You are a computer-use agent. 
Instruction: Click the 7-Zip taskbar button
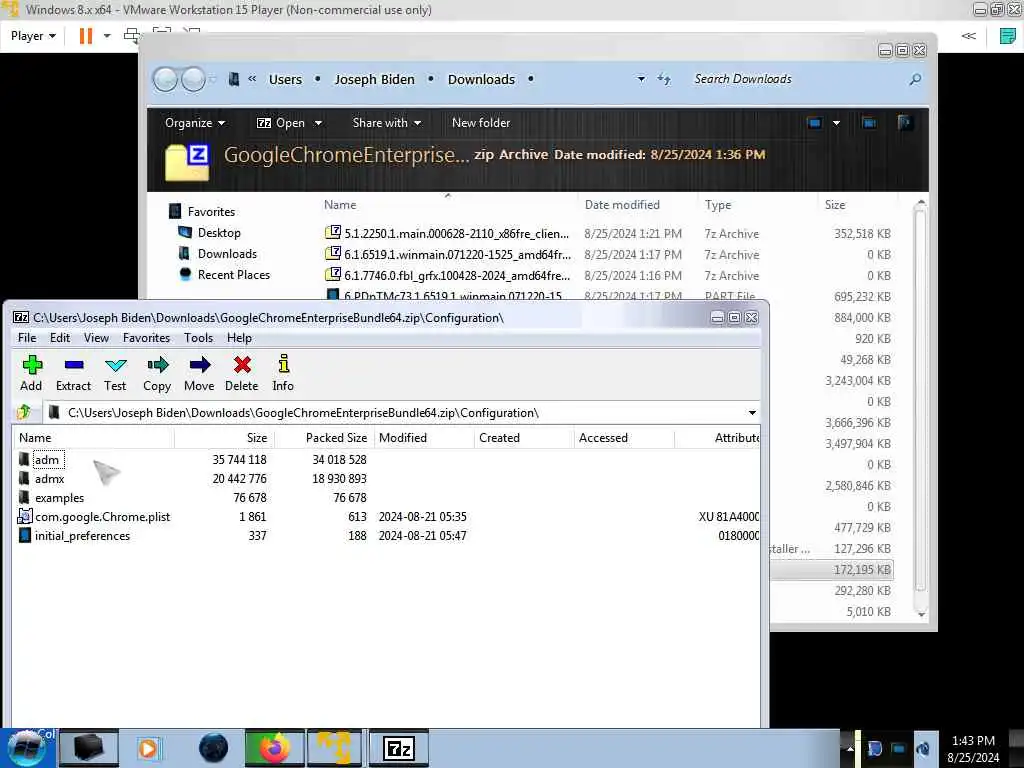399,748
